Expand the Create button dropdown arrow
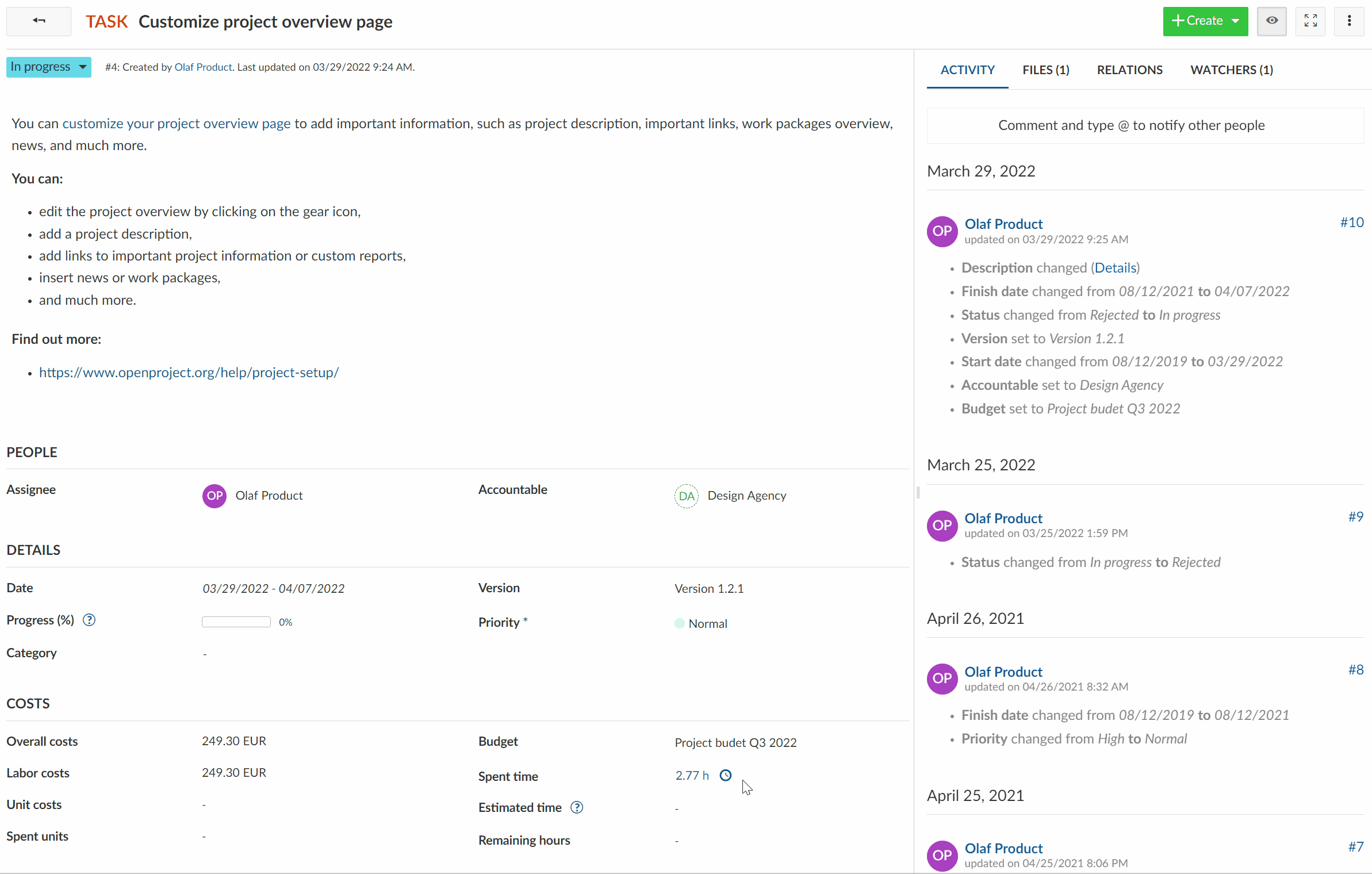This screenshot has width=1372, height=874. click(1237, 21)
